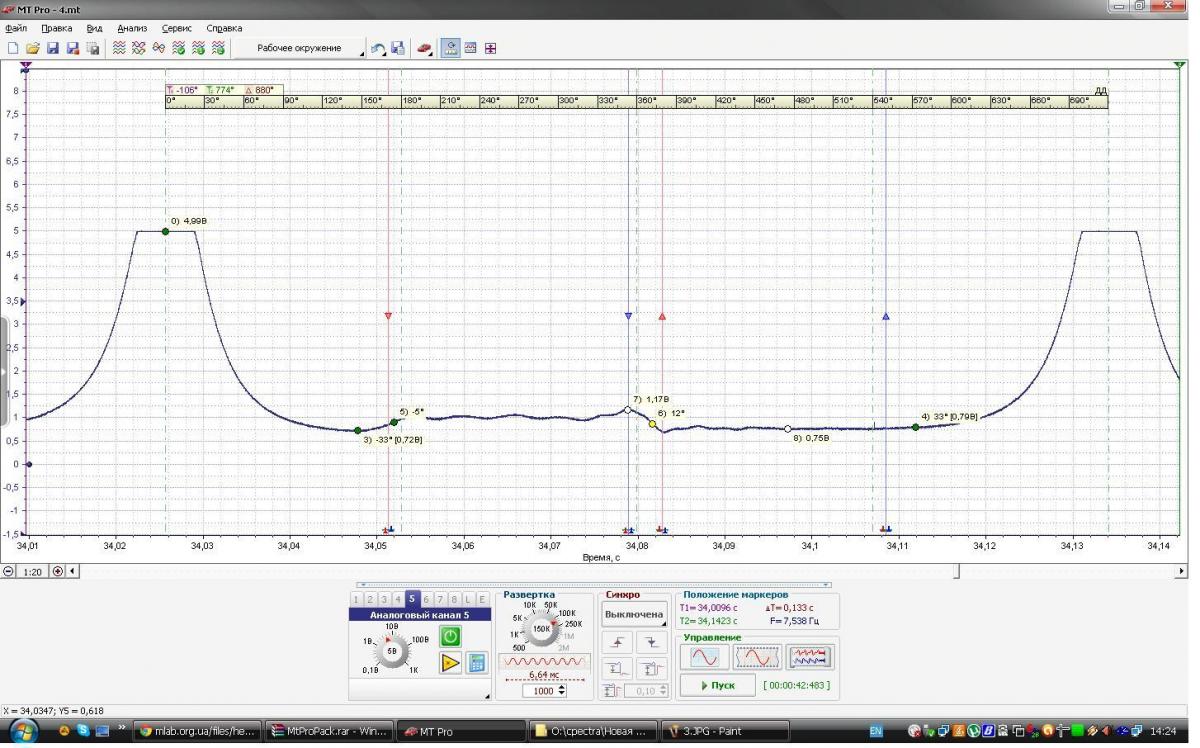The height and width of the screenshot is (748, 1200).
Task: Click the zoom out magnifier icon
Action: pos(10,571)
